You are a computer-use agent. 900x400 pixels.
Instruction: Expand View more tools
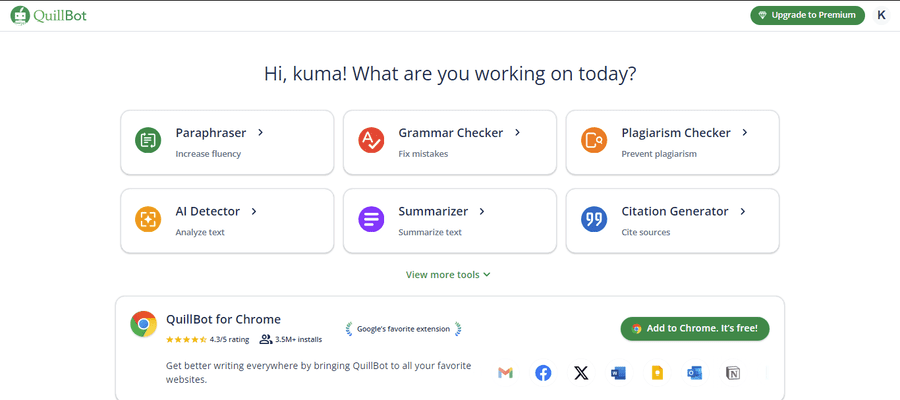click(x=448, y=274)
